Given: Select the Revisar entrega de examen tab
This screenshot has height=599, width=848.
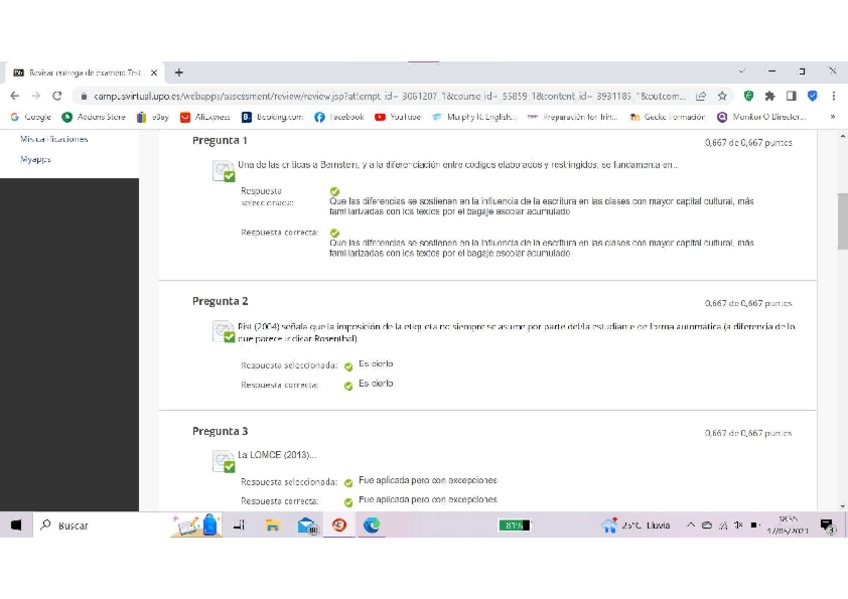Looking at the screenshot, I should click(x=80, y=72).
